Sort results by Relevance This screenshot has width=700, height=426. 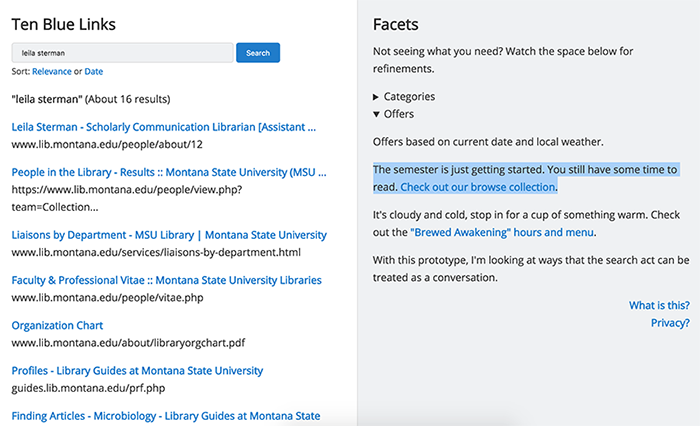pos(51,72)
